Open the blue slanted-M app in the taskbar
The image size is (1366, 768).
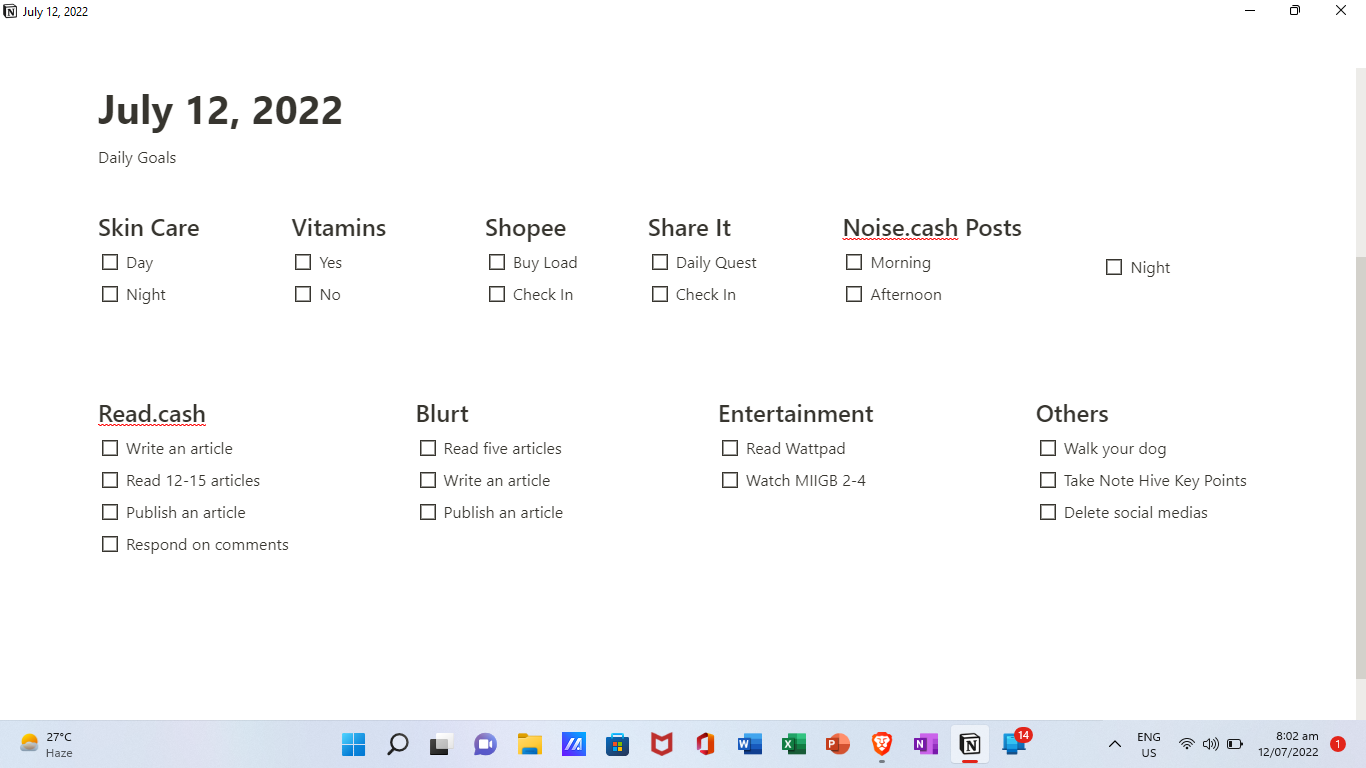573,744
